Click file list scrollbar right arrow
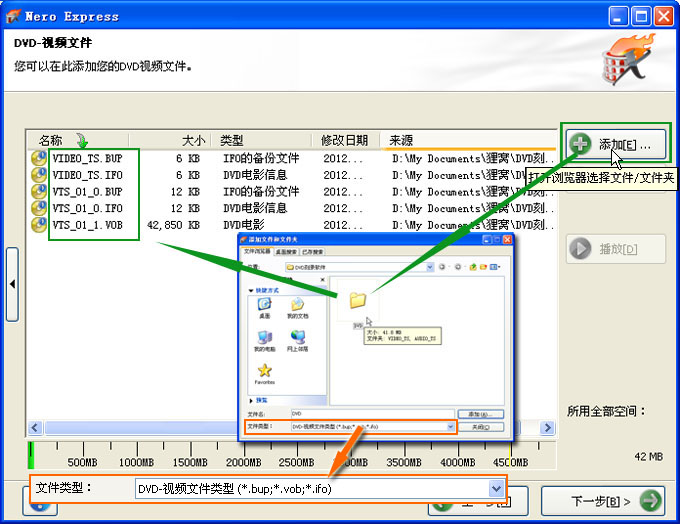This screenshot has height=524, width=680. click(x=548, y=428)
